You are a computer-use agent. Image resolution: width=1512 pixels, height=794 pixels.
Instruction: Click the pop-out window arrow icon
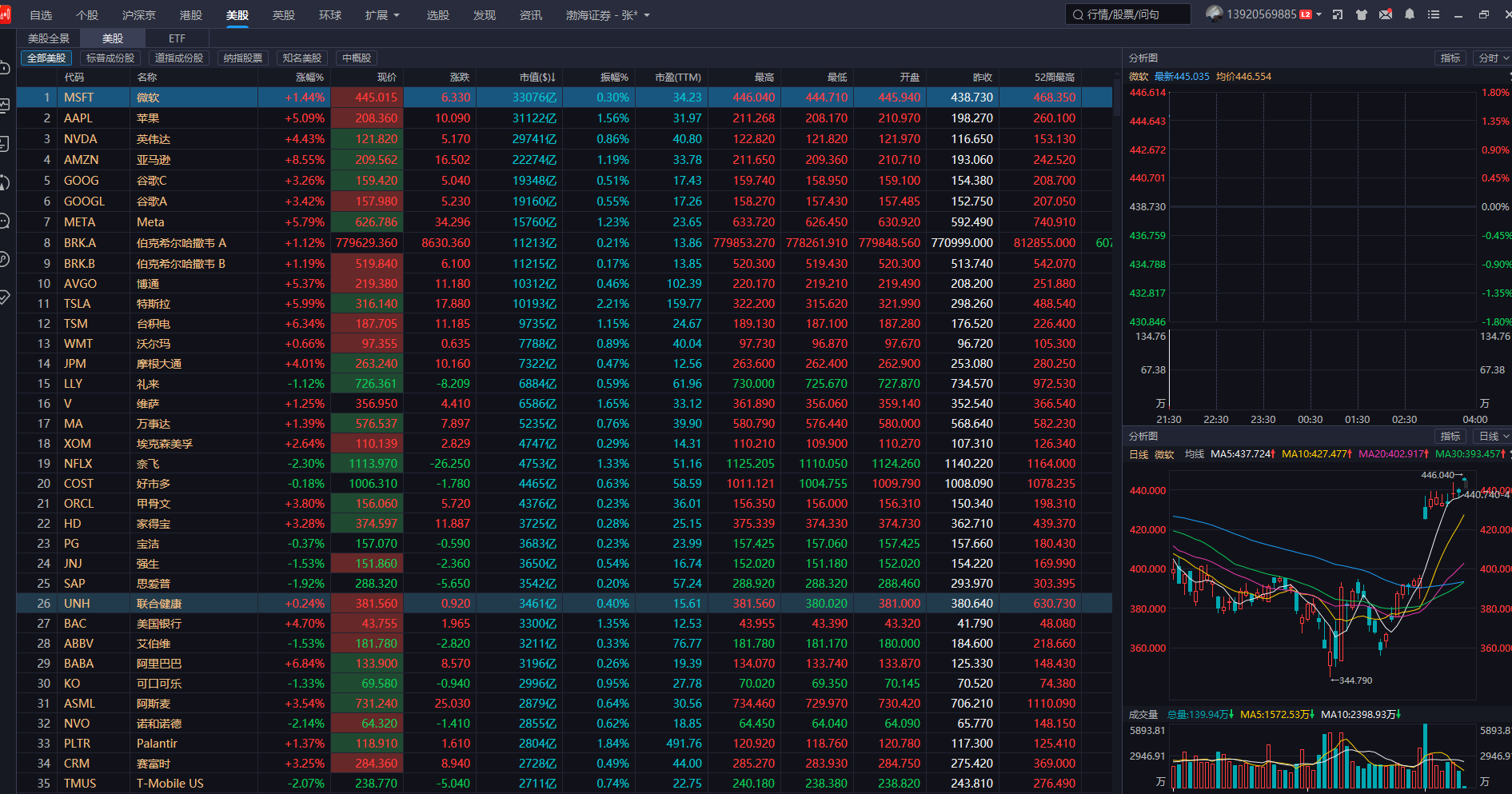tap(1338, 15)
